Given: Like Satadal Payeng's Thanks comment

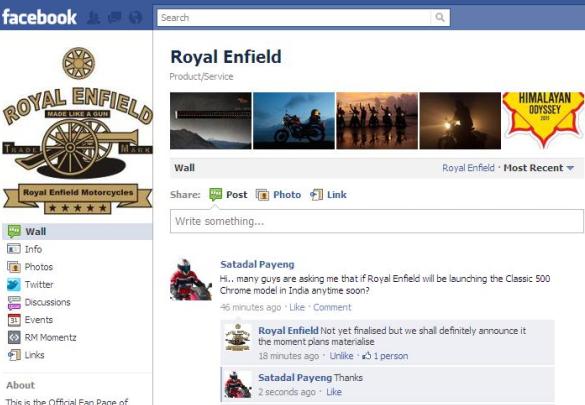Looking at the screenshot, I should (x=334, y=392).
